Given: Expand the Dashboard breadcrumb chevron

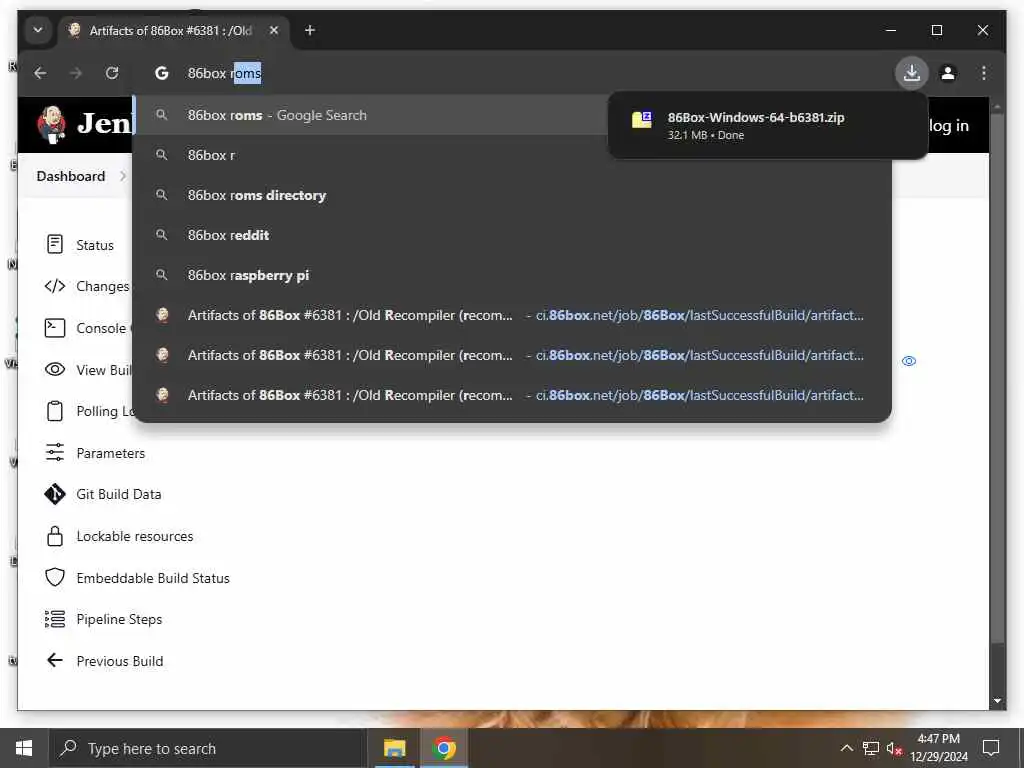Looking at the screenshot, I should click(123, 176).
